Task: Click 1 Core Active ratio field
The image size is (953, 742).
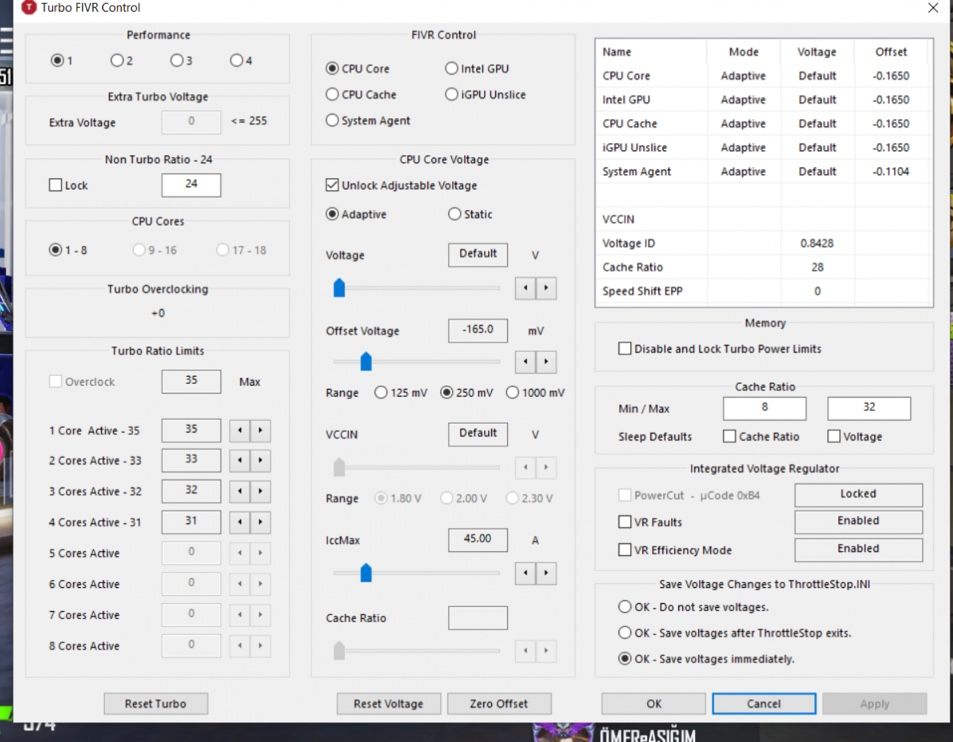Action: 191,430
